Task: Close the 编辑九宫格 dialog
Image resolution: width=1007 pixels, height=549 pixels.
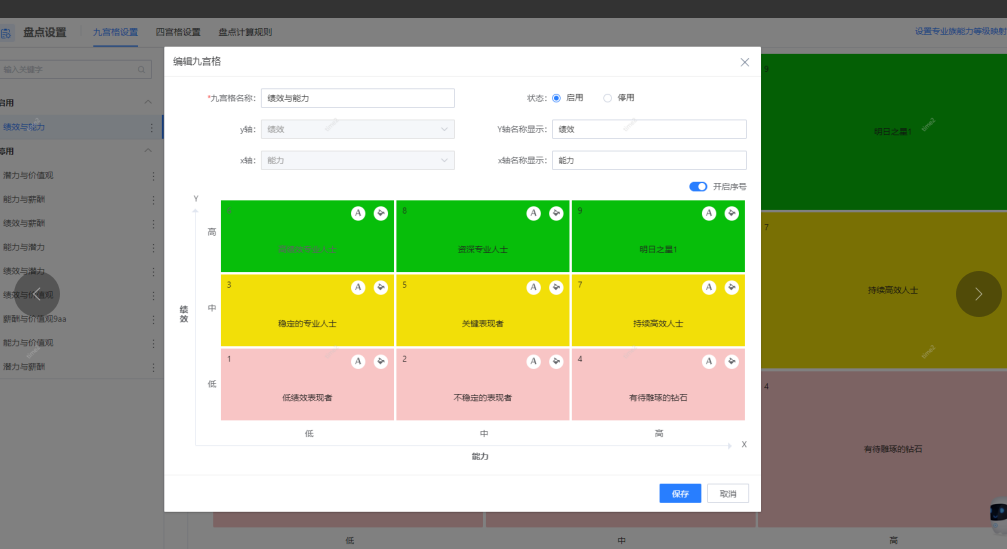Action: [744, 62]
